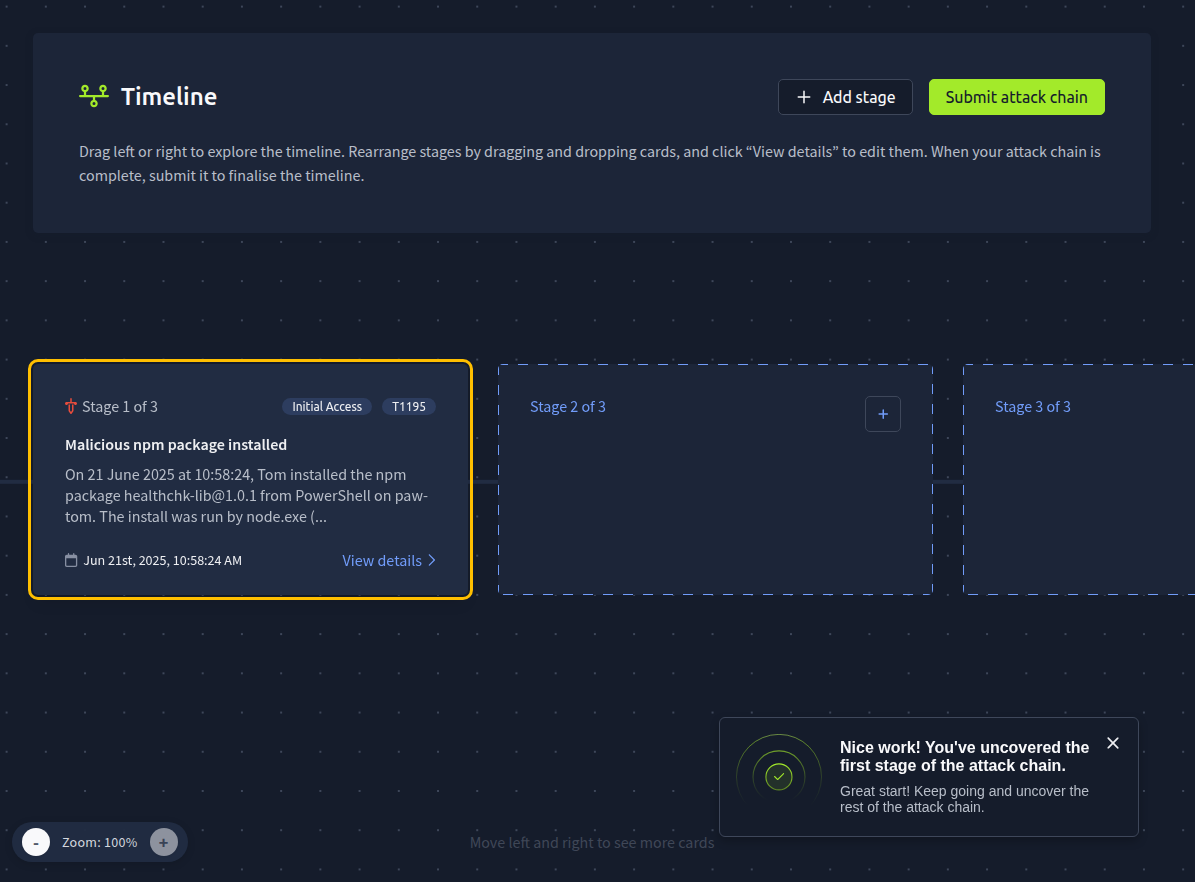Click the Initial Access tag
This screenshot has width=1195, height=882.
point(327,406)
